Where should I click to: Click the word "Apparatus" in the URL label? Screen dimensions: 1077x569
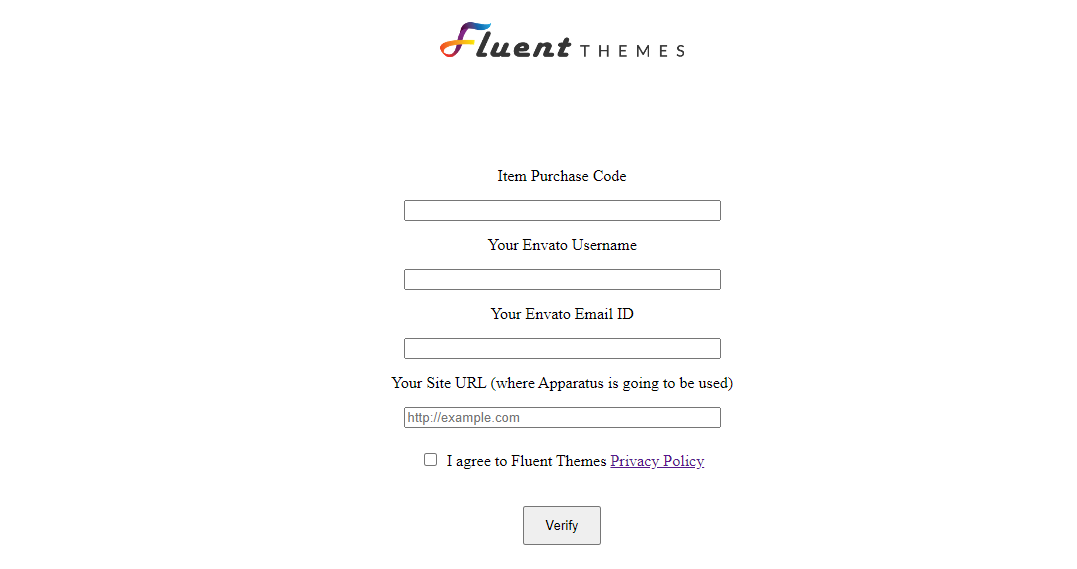coord(570,383)
